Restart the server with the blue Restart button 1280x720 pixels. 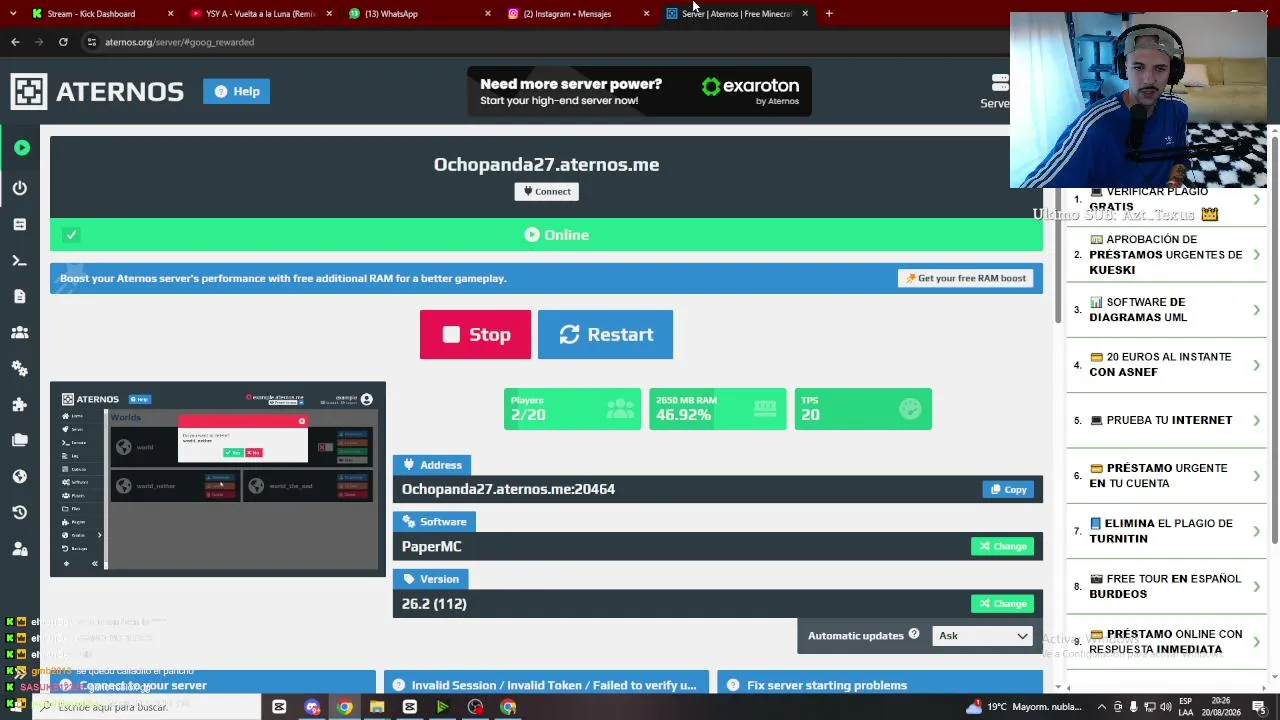[x=605, y=335]
